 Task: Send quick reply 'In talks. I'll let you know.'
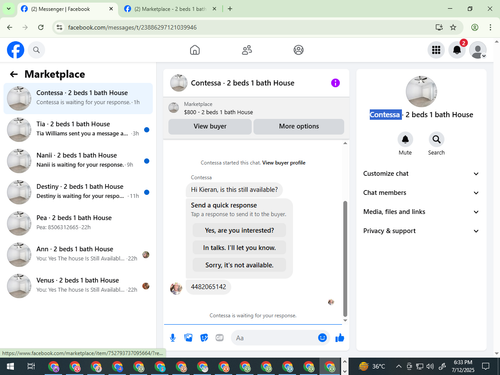239,248
